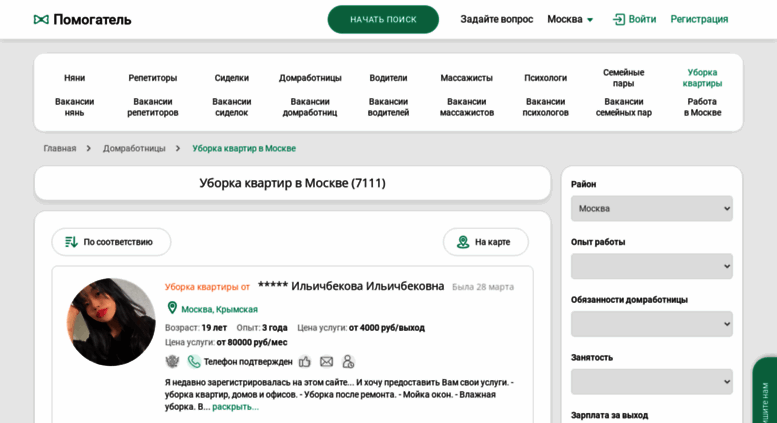
Task: Open the Водители category
Action: pos(388,78)
